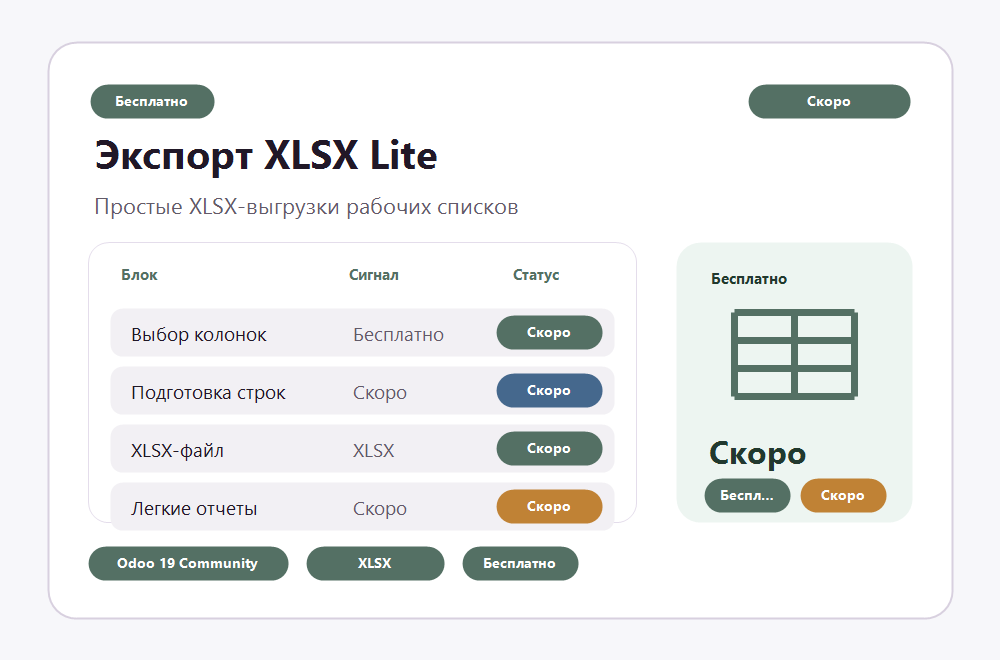Click Бесплатно signal in Выбор колонок row
This screenshot has height=660, width=1000.
(x=399, y=335)
